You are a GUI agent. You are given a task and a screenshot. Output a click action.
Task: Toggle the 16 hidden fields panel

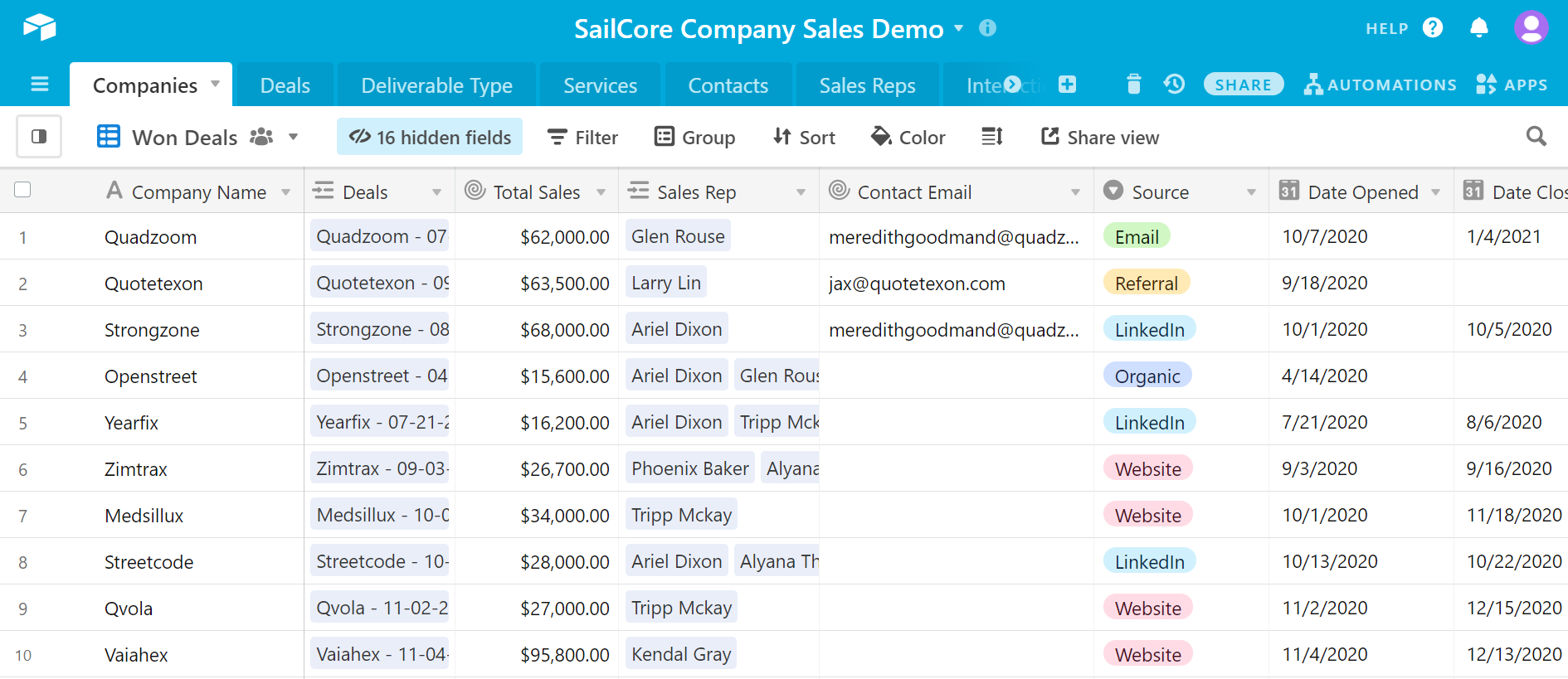pyautogui.click(x=430, y=137)
